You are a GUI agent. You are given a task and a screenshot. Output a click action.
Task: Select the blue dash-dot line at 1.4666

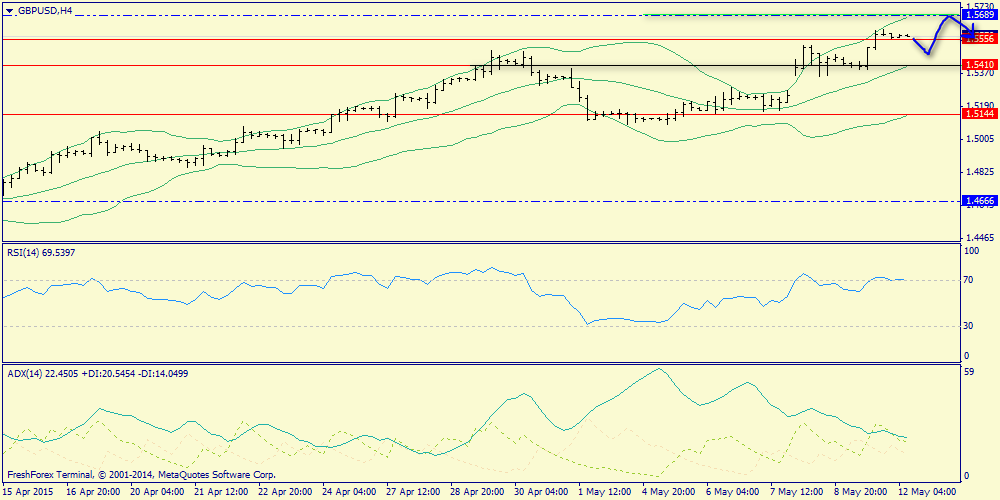pyautogui.click(x=482, y=201)
